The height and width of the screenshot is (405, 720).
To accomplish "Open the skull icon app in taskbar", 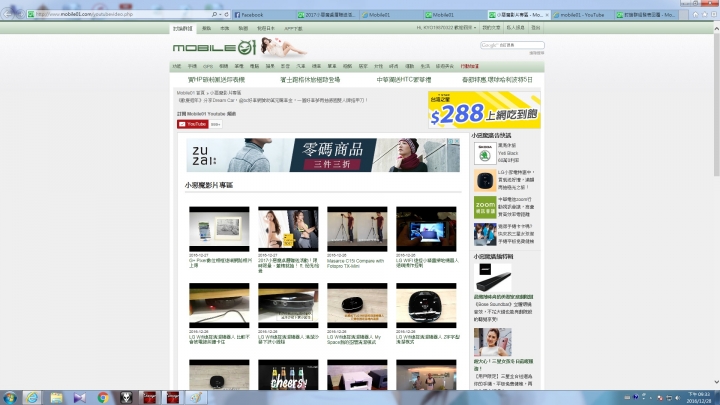I will click(126, 398).
